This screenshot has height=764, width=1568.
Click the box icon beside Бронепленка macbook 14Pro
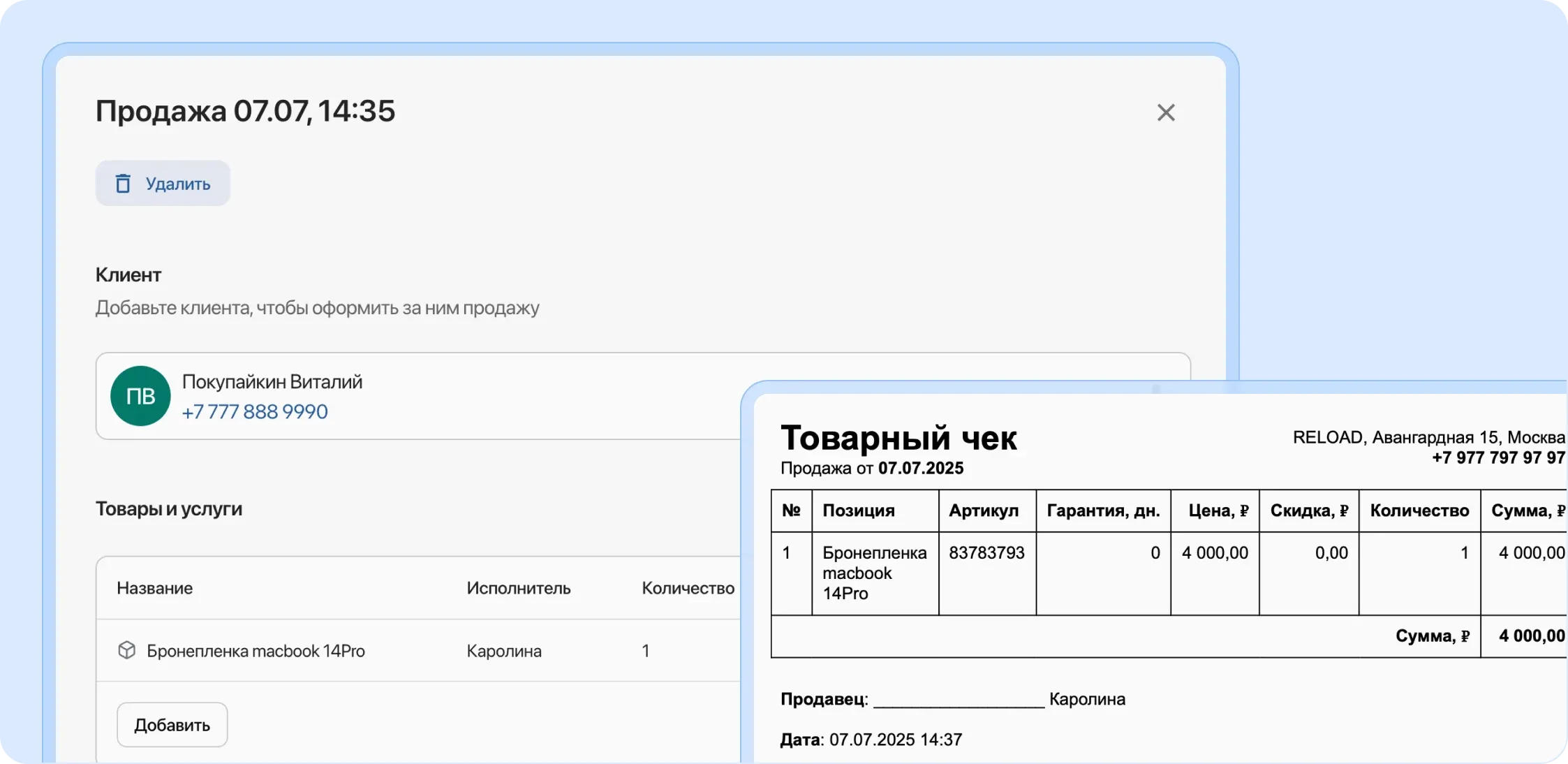click(x=127, y=650)
